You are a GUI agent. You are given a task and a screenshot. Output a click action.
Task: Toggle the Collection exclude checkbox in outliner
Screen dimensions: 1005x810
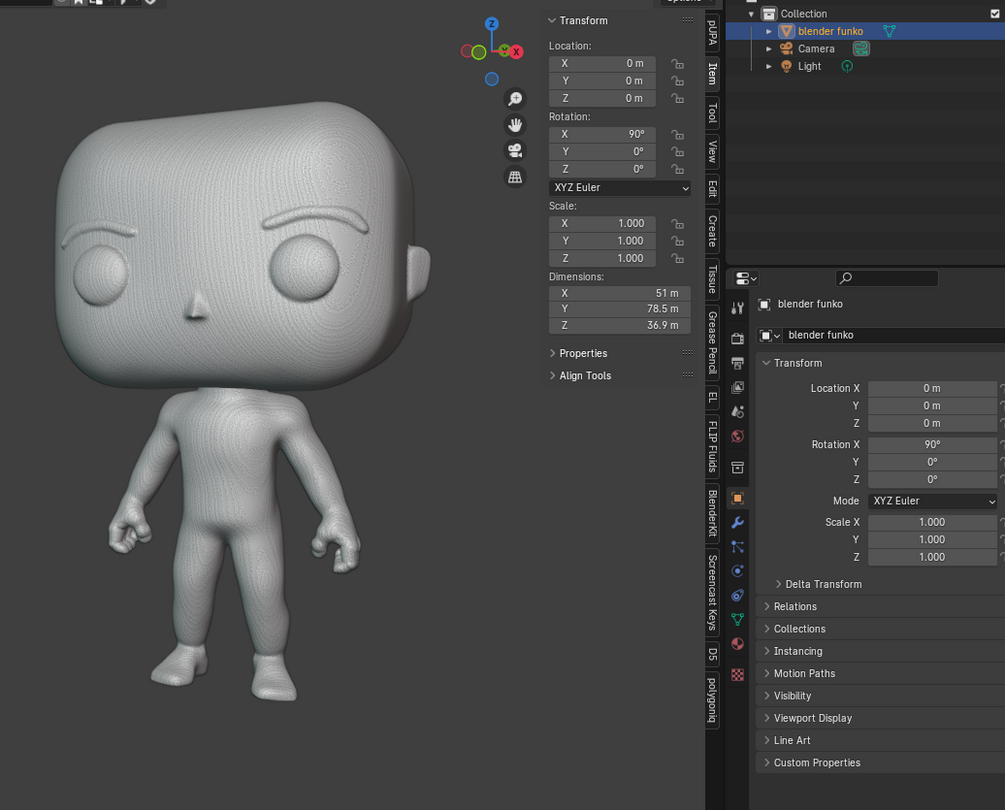(x=995, y=13)
